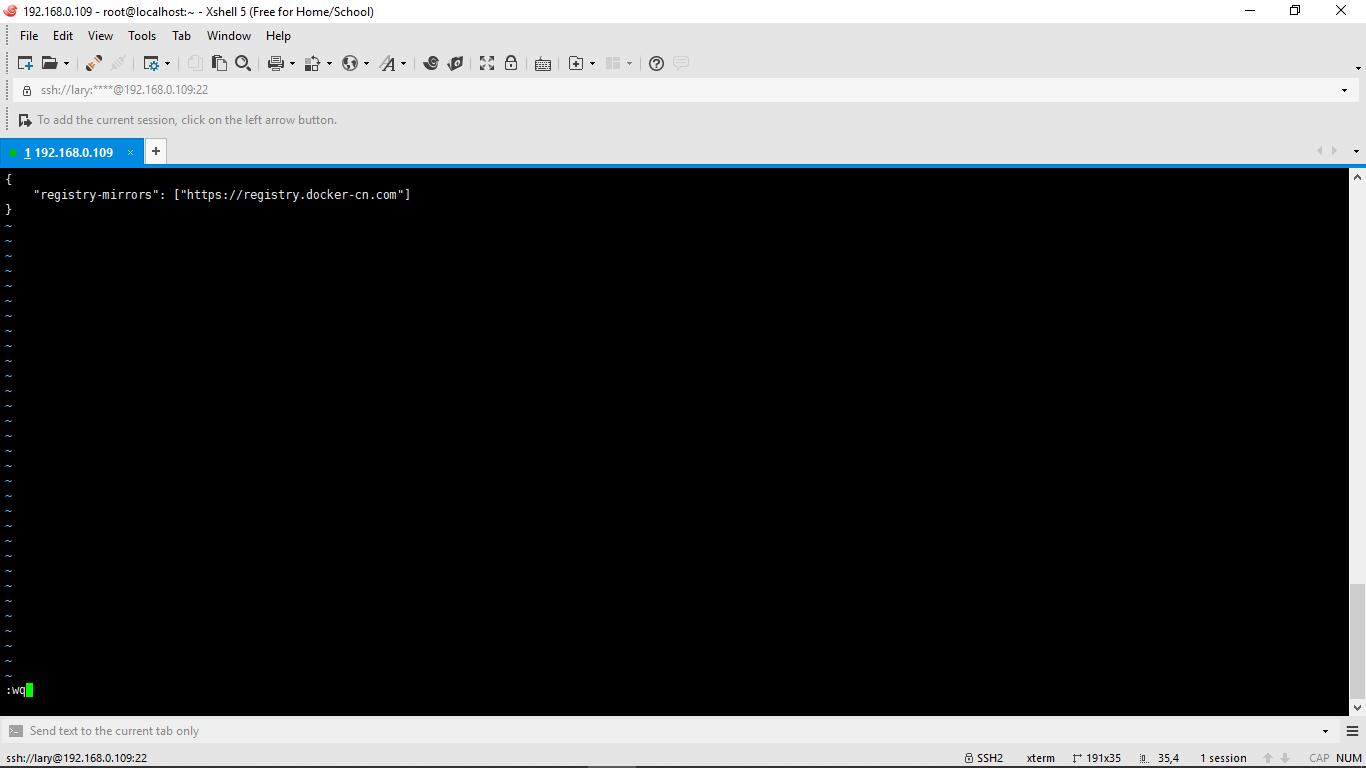Open the Tools menu
The image size is (1366, 768).
coord(142,35)
